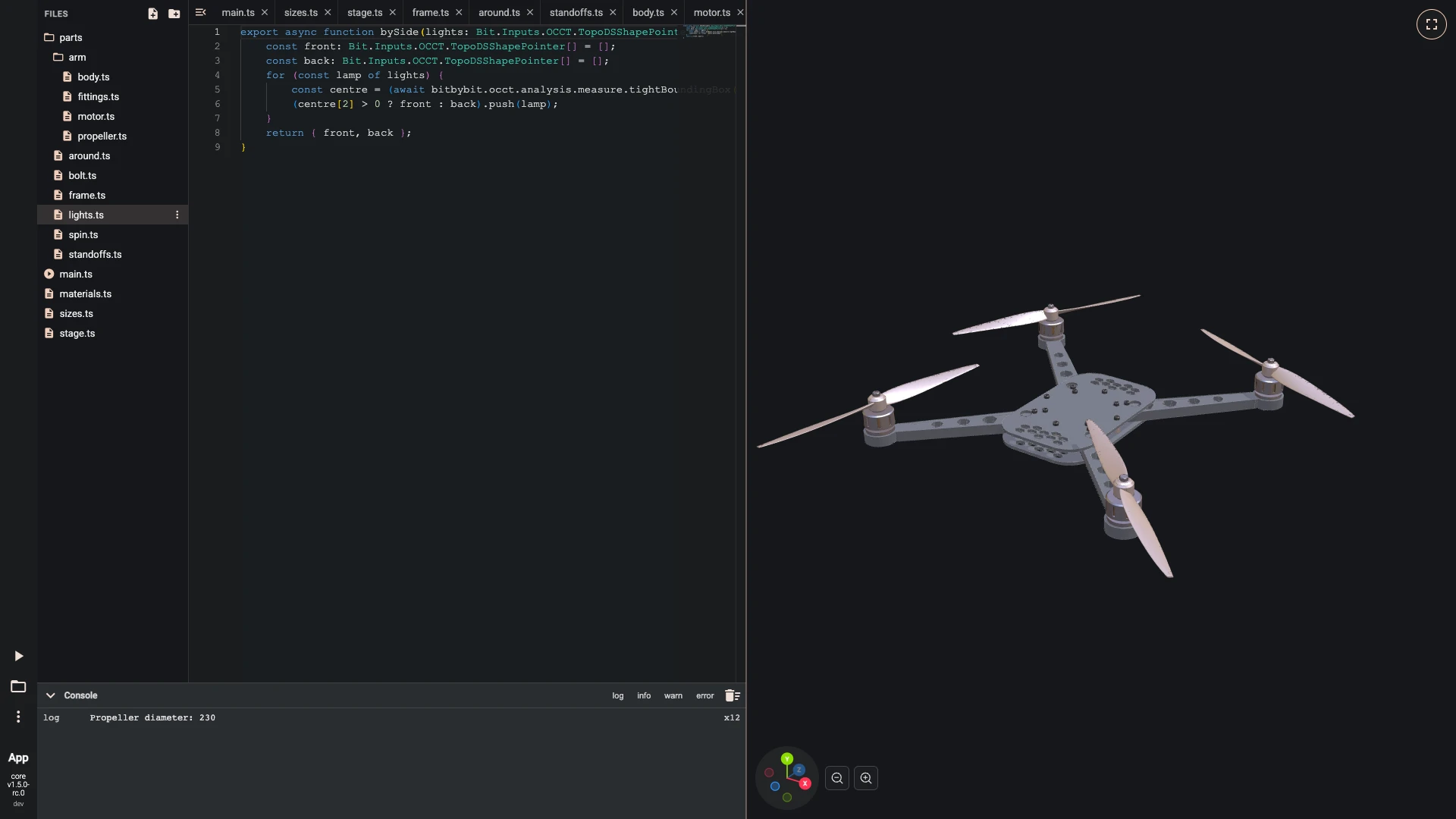Click the blue Z axis gizmo handle

pyautogui.click(x=799, y=770)
